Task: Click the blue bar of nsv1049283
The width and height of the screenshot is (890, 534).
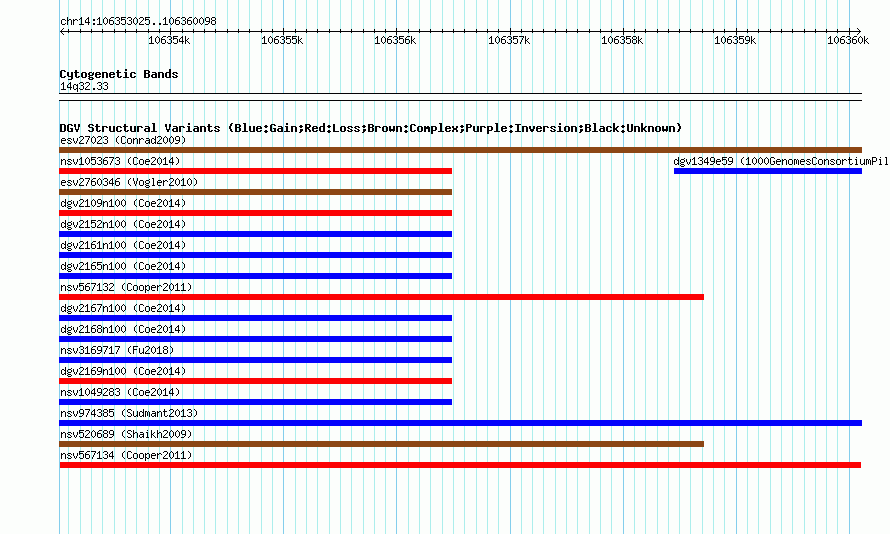Action: click(255, 402)
